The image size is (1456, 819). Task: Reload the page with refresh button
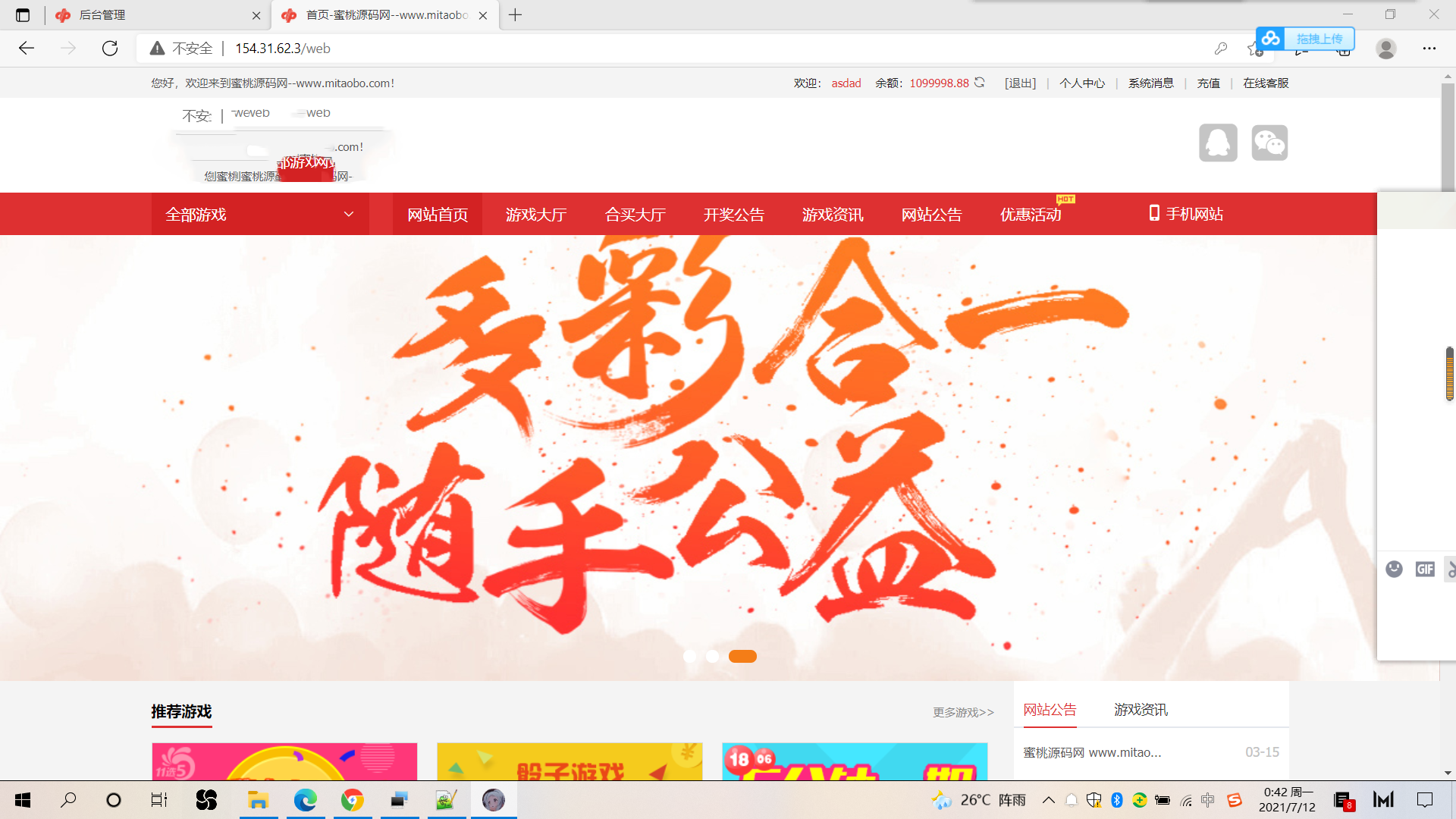(x=110, y=49)
